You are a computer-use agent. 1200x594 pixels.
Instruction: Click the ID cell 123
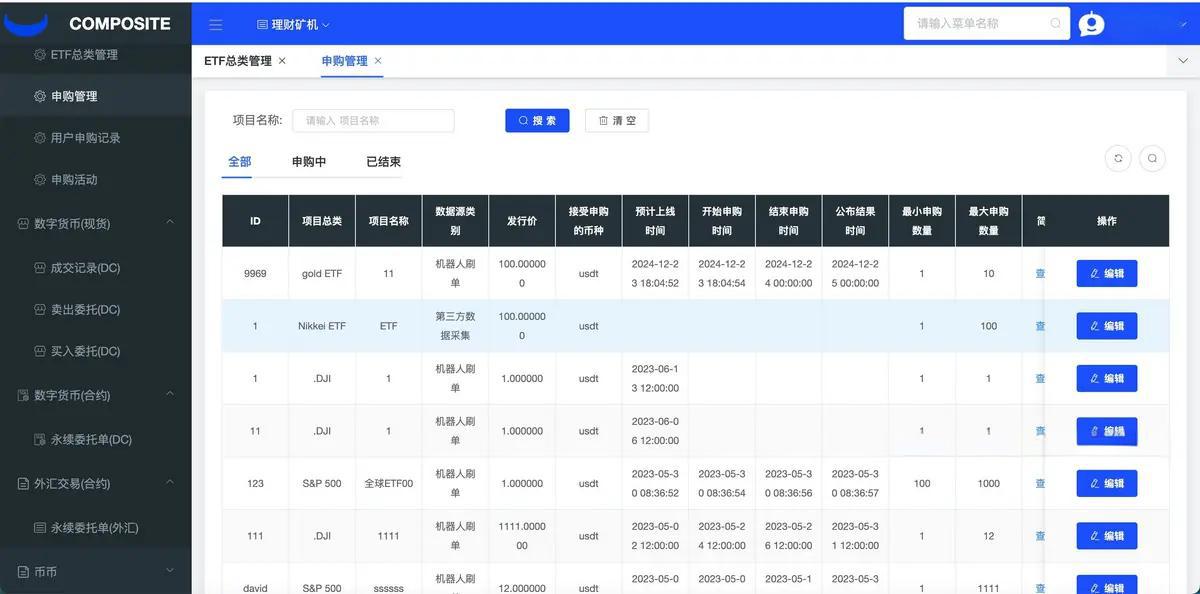point(255,483)
